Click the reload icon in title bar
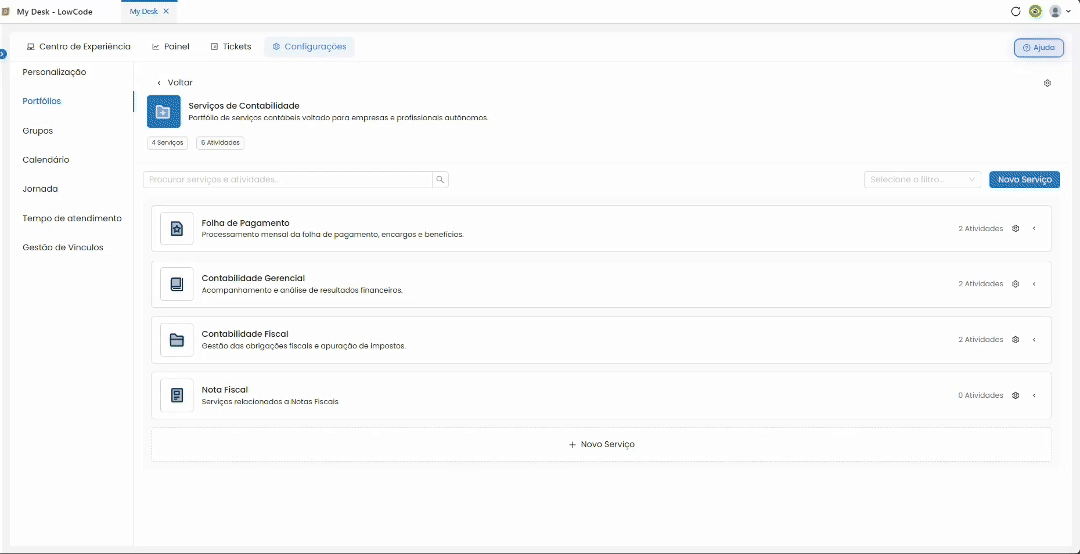1080x554 pixels. (x=1015, y=11)
